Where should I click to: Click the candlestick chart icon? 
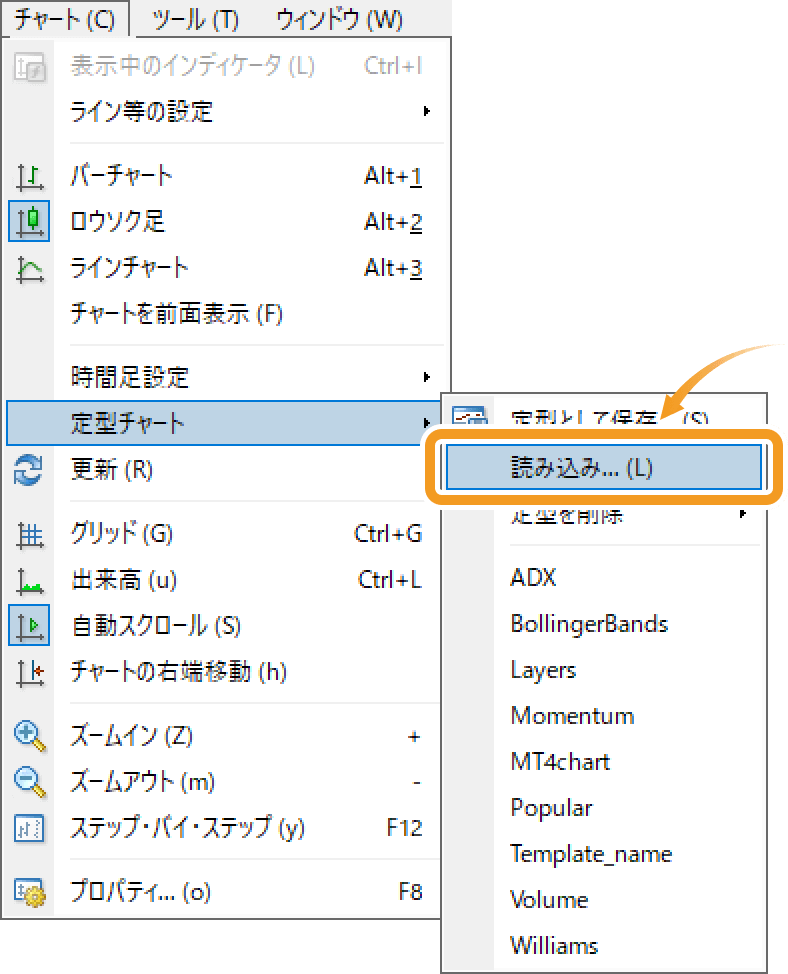pos(29,221)
